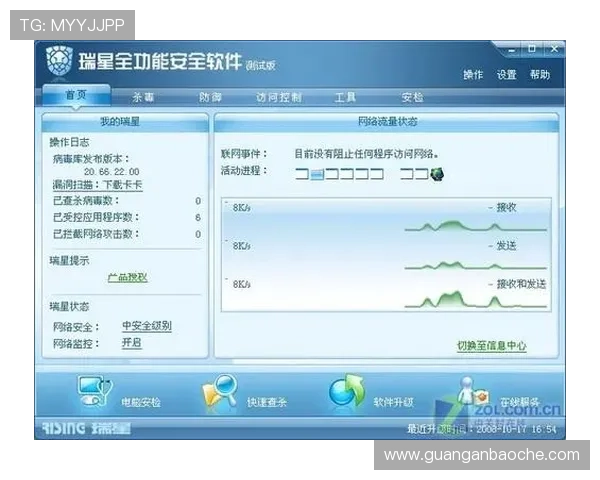Click the 漏洞扫描:下载卡卡 link
Viewport: 600px width, 480px height.
(98, 185)
